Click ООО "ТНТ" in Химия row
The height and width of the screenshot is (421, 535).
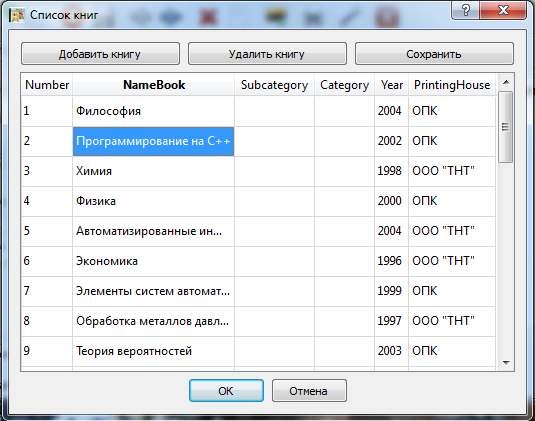click(452, 171)
